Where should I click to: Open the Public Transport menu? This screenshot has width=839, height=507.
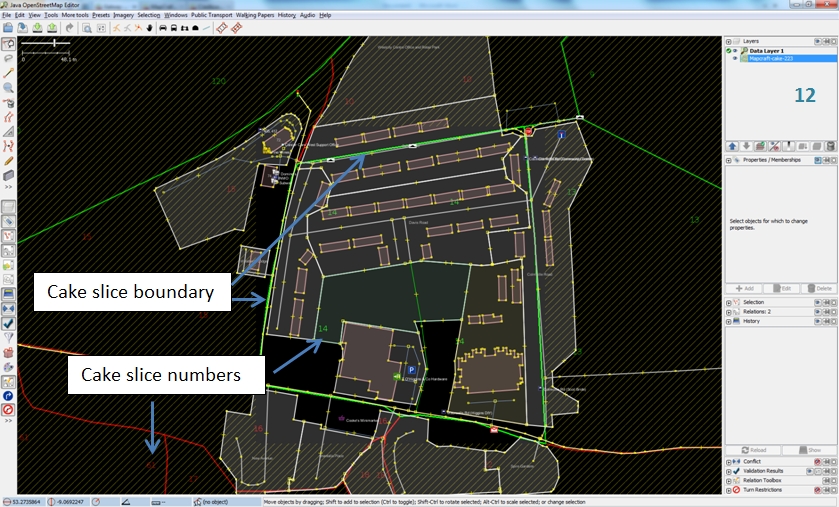[x=212, y=15]
